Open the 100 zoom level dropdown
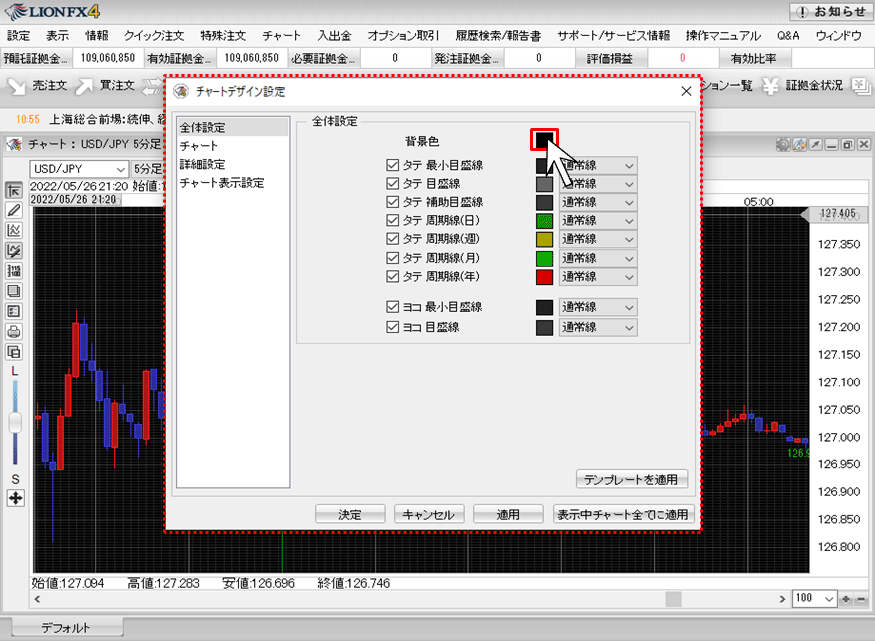875x641 pixels. 814,599
